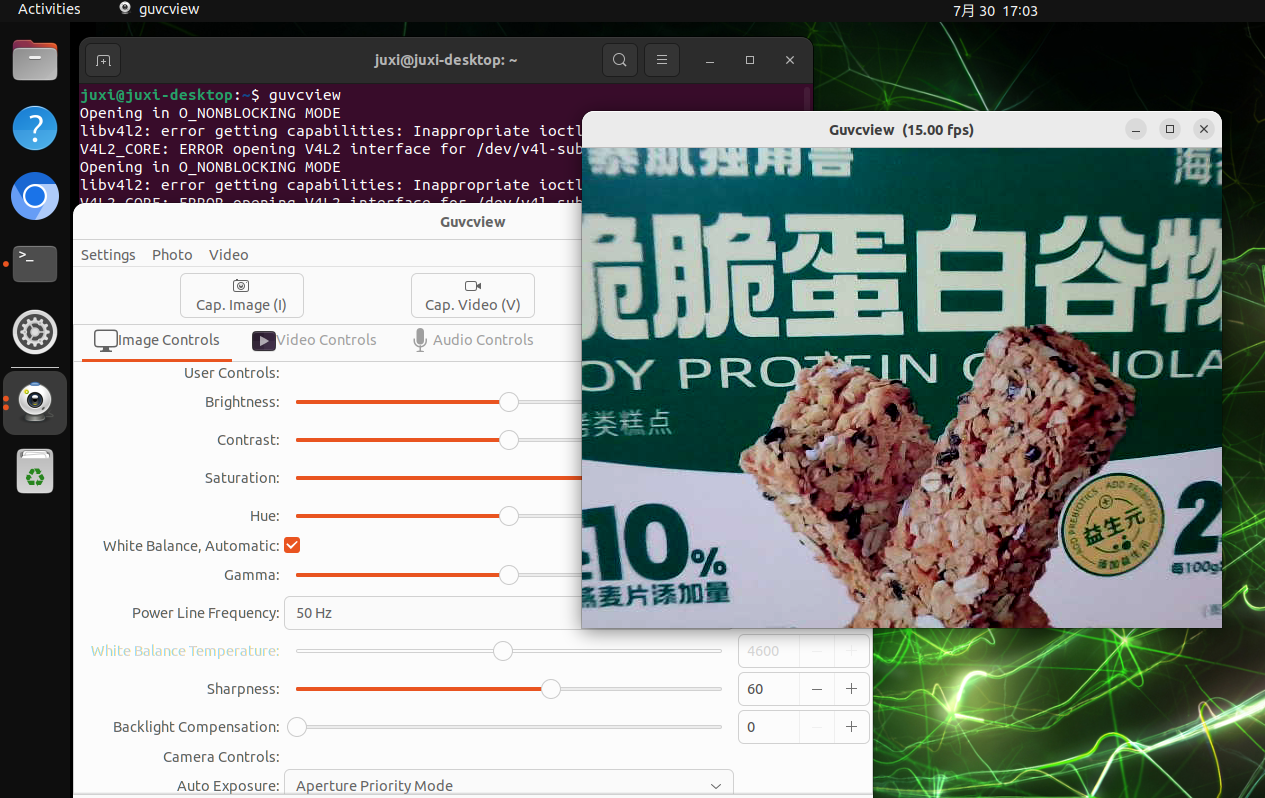
Task: Open the Auto Exposure dropdown
Action: click(509, 784)
